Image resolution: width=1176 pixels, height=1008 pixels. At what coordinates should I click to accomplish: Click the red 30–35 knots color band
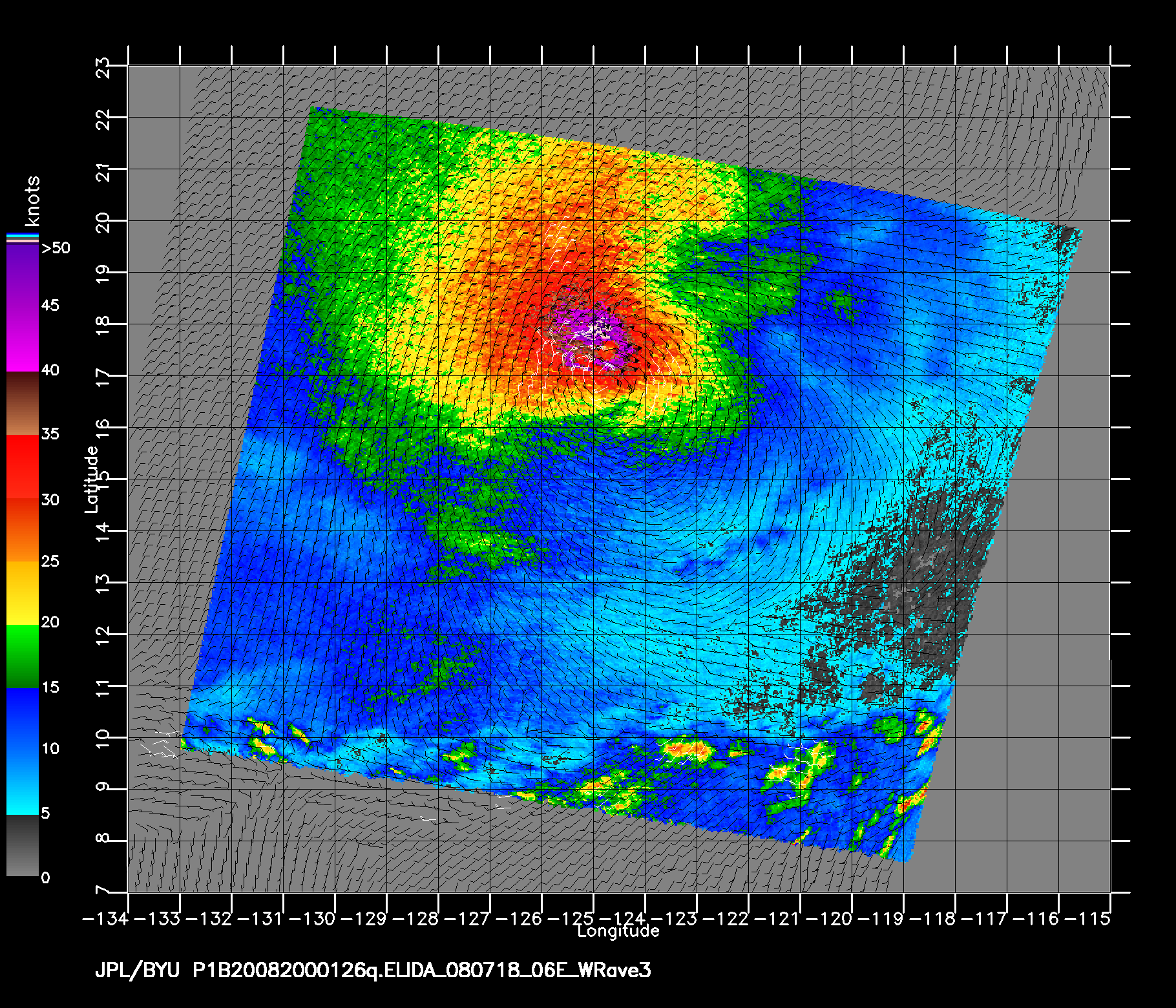(23, 467)
